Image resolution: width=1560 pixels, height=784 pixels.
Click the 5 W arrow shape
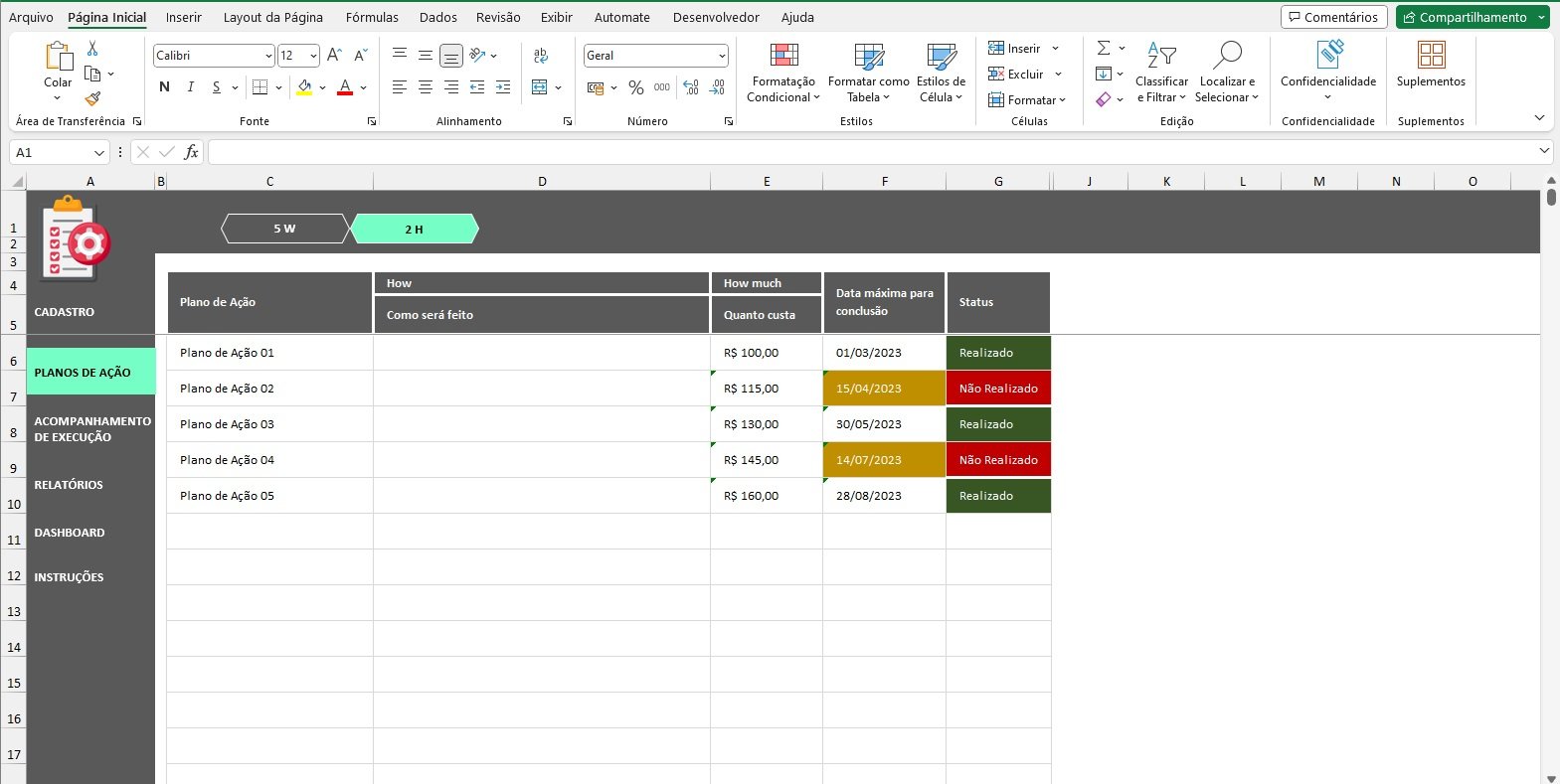(x=284, y=229)
